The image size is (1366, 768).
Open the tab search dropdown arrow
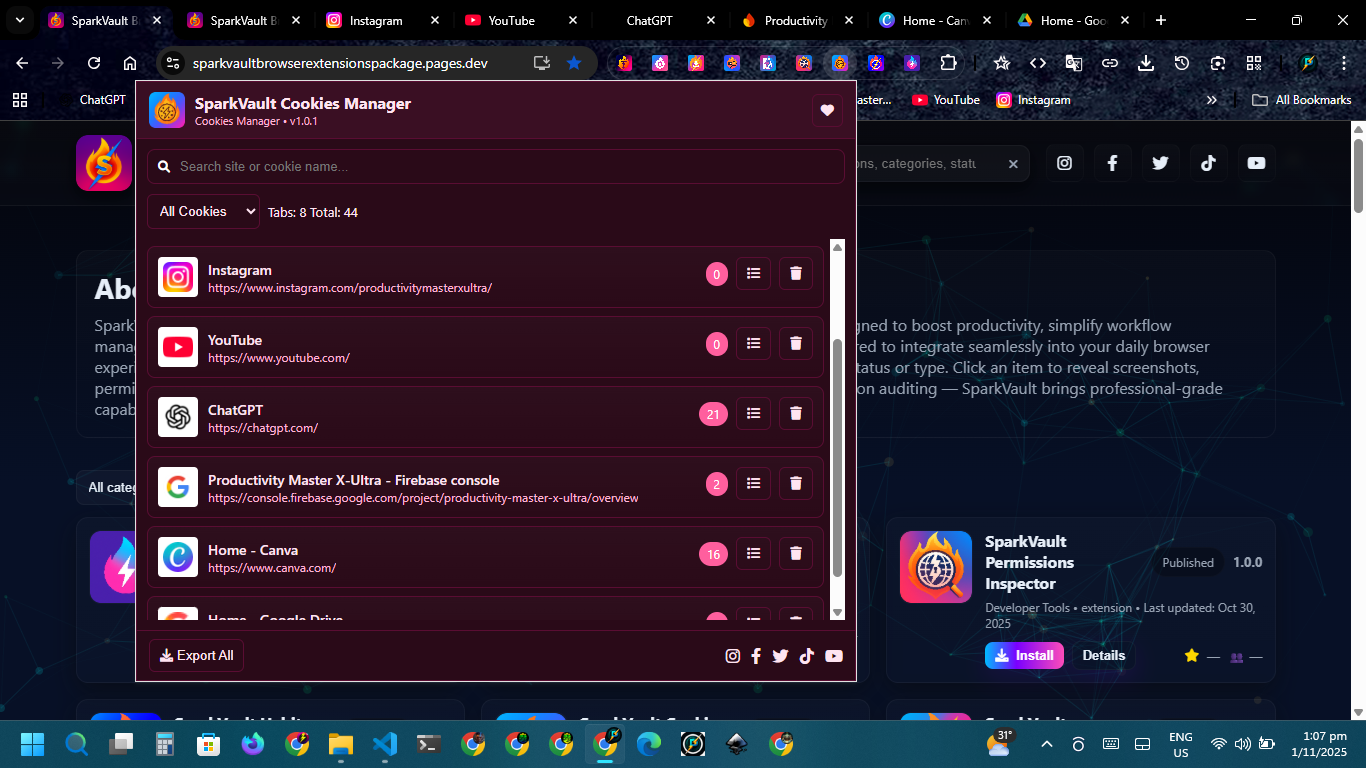[19, 20]
